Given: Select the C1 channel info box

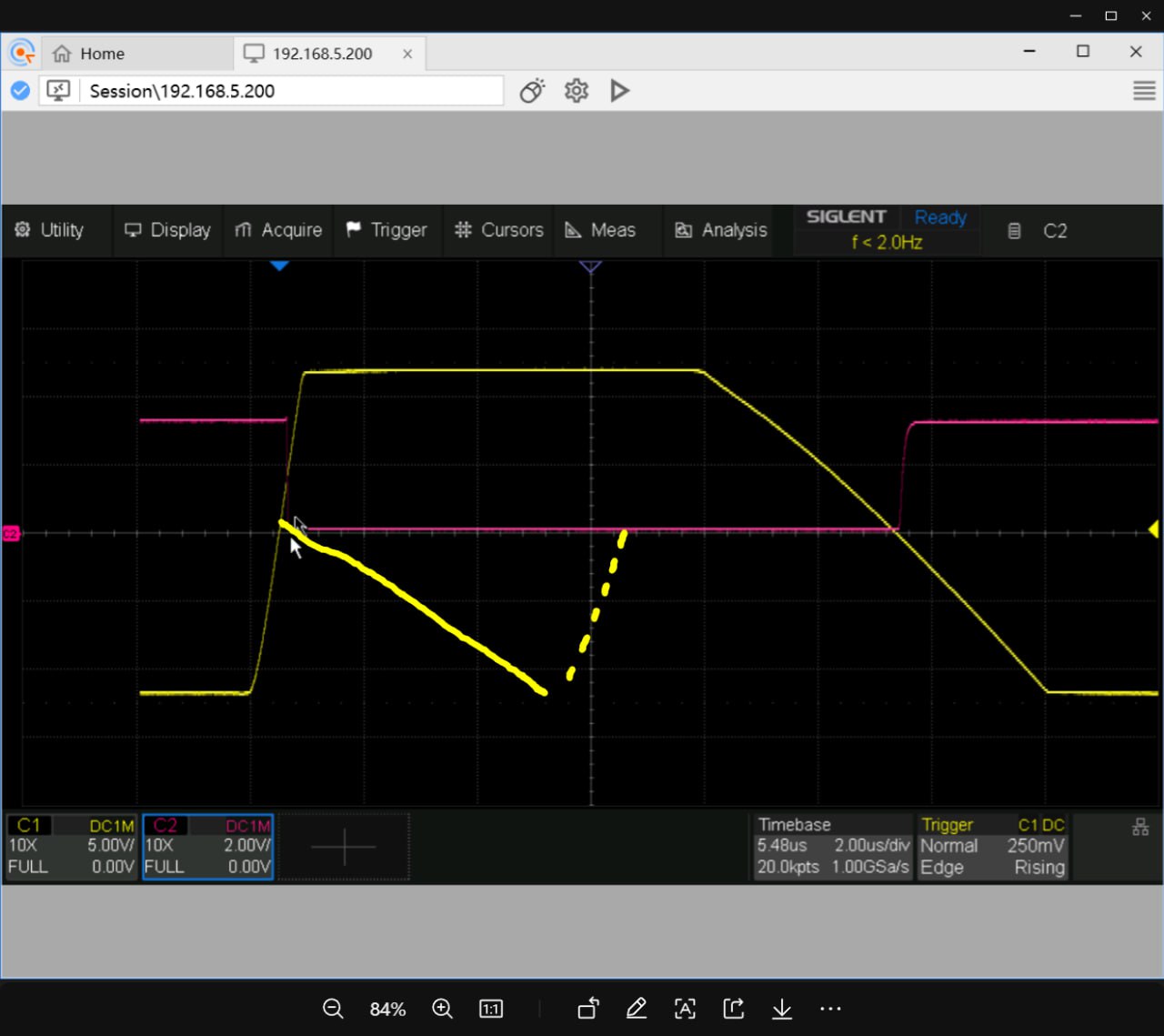Looking at the screenshot, I should 71,847.
